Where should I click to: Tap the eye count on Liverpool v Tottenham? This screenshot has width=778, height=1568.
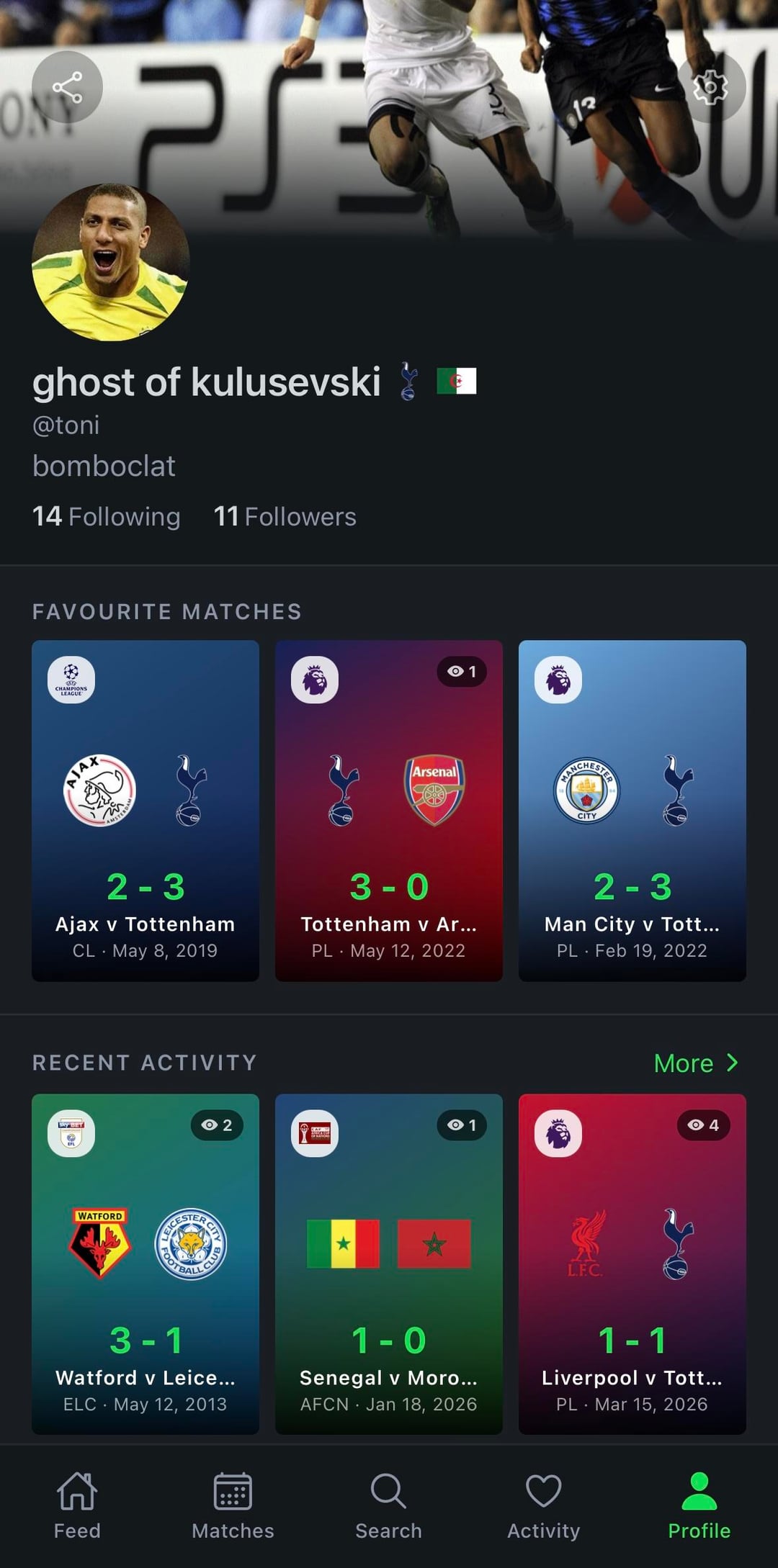pos(703,1125)
